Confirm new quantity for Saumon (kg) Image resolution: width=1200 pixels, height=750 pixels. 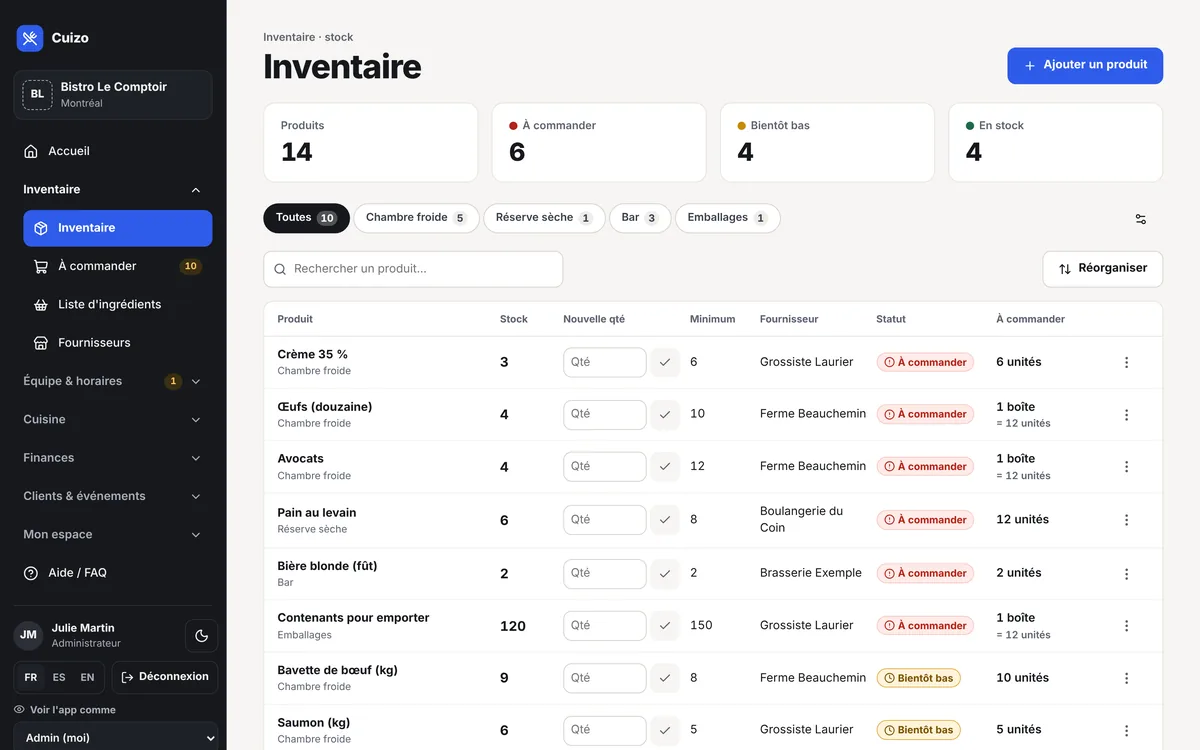click(x=665, y=730)
